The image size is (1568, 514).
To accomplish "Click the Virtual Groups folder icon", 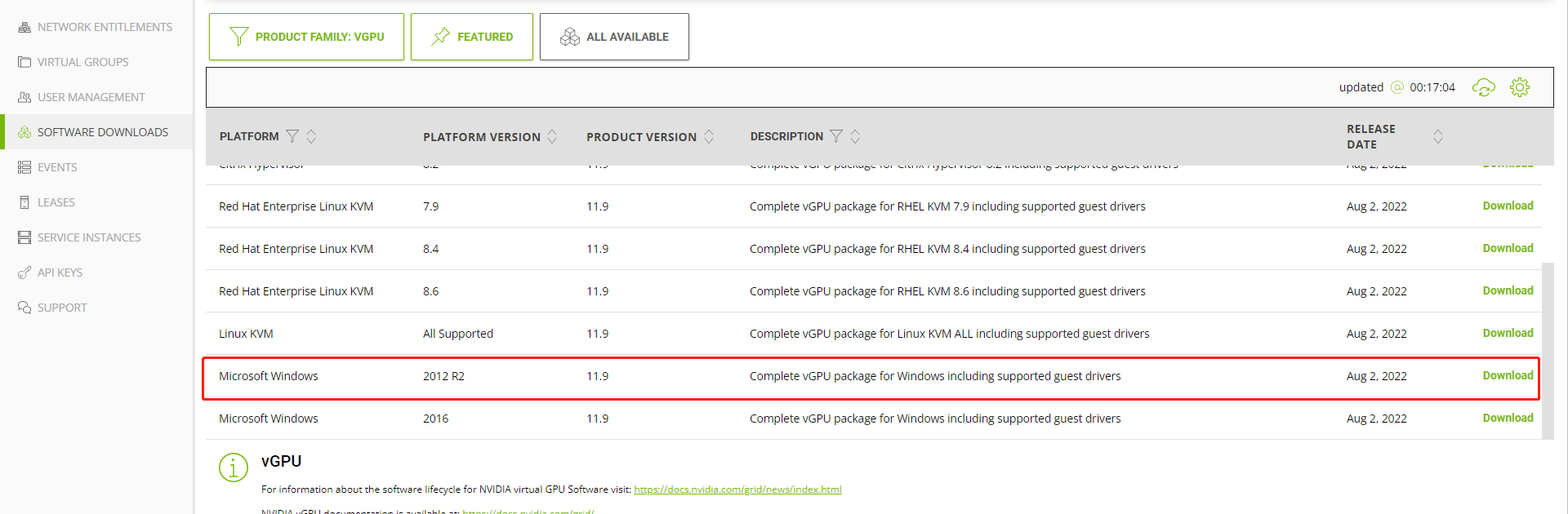I will (x=24, y=62).
